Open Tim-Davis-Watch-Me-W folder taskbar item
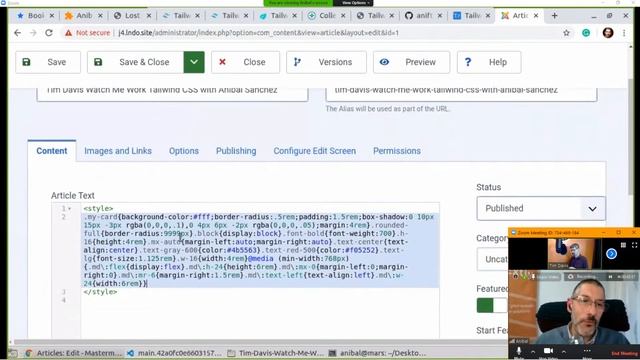Viewport: 640px width, 360px height. tap(276, 353)
